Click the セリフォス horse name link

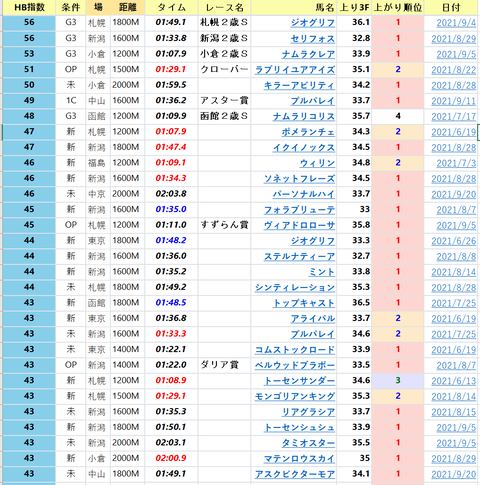(x=313, y=38)
